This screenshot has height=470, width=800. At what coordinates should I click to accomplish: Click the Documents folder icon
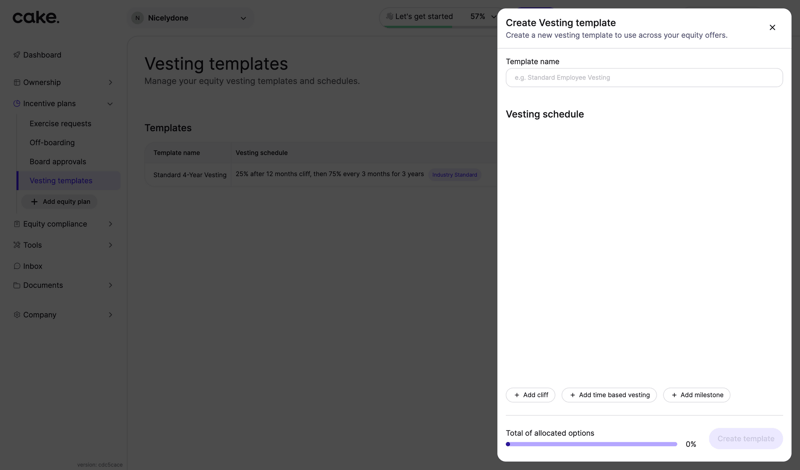(17, 286)
